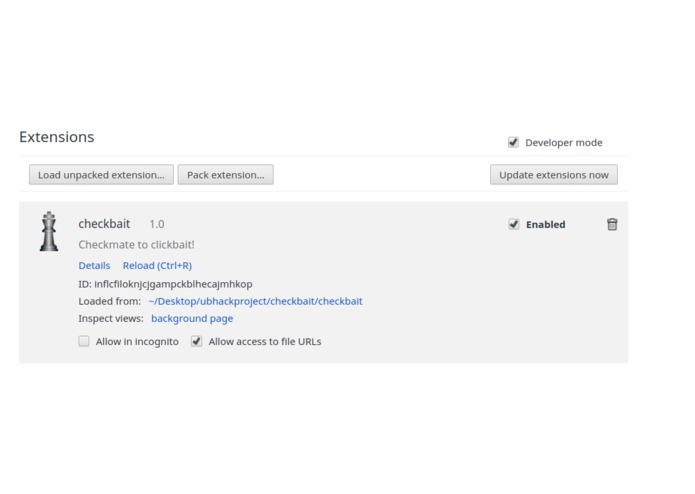Click the Developer mode label
Screen dimensions: 695x494
click(564, 143)
